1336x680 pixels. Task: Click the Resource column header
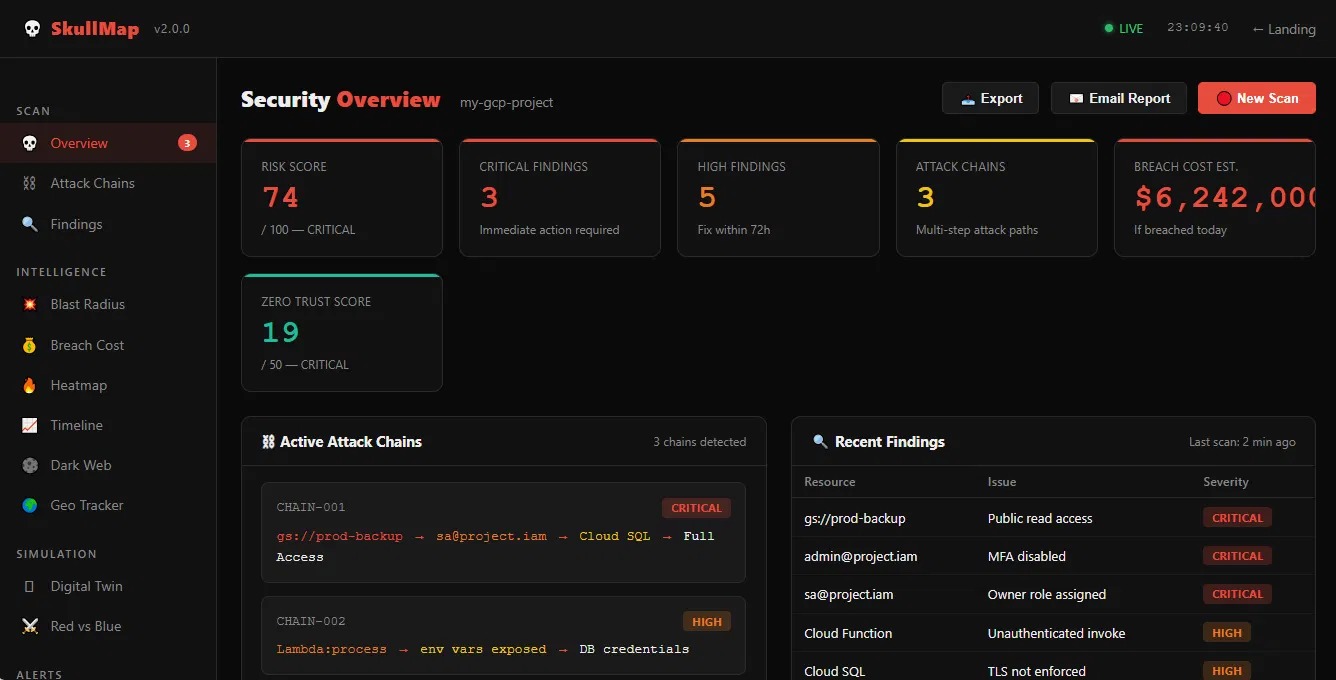point(830,482)
